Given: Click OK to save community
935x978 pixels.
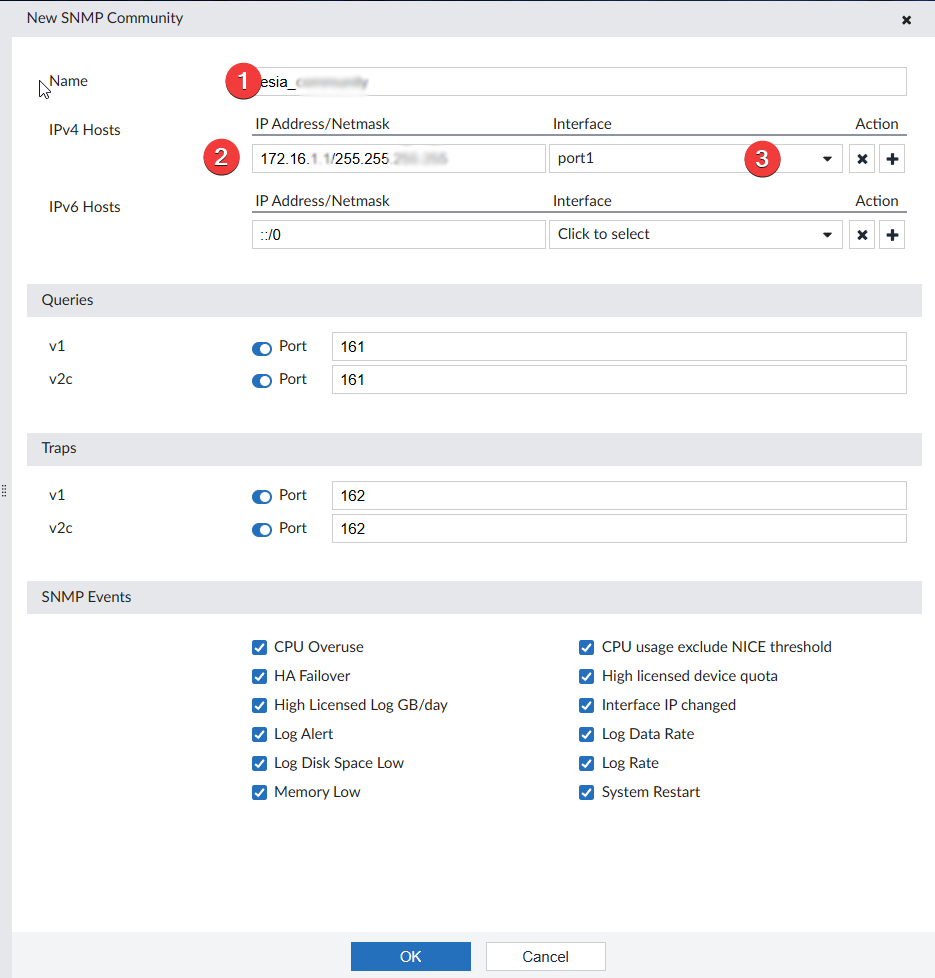Looking at the screenshot, I should click(410, 956).
